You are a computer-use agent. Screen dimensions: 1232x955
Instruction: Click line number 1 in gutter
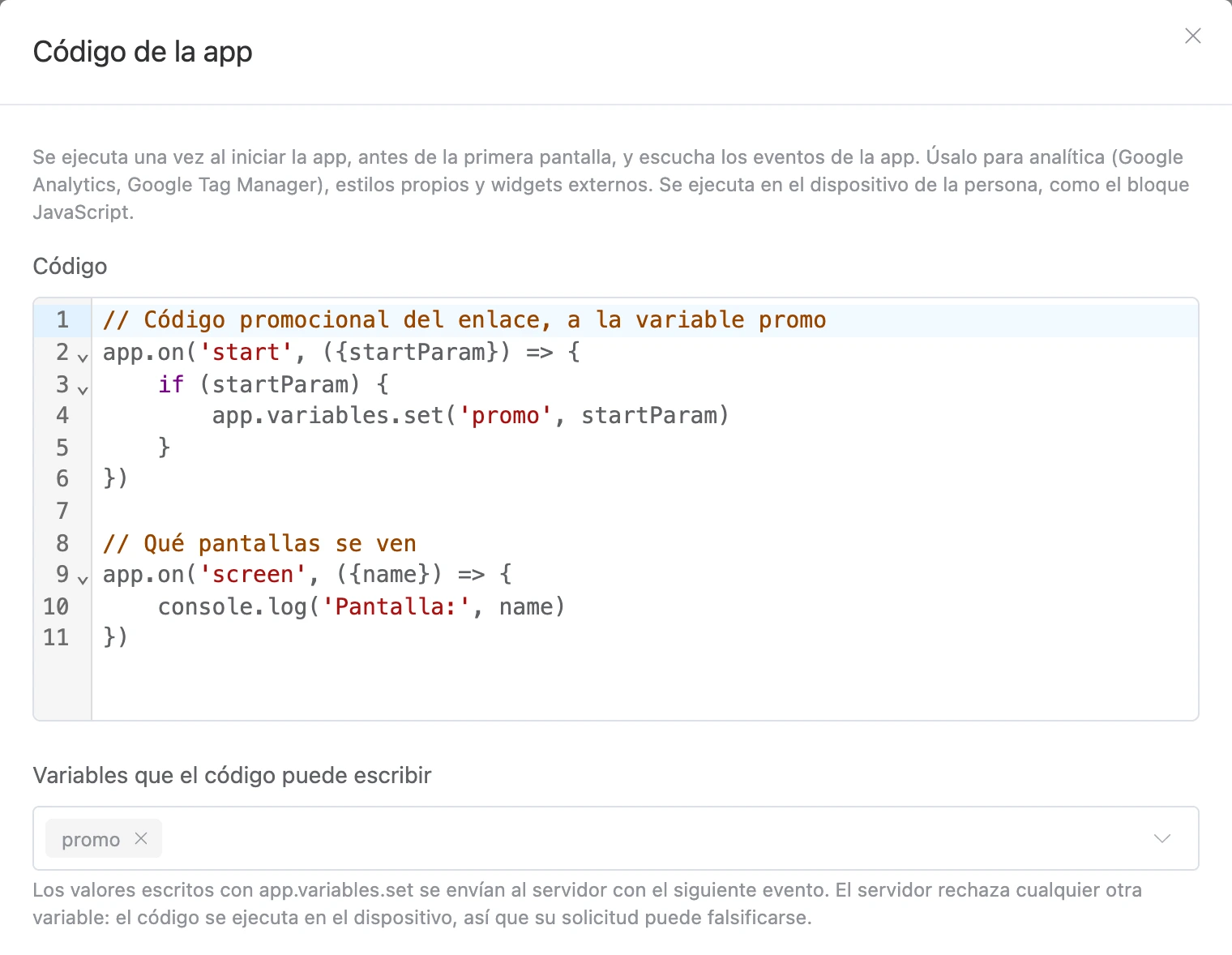point(62,320)
